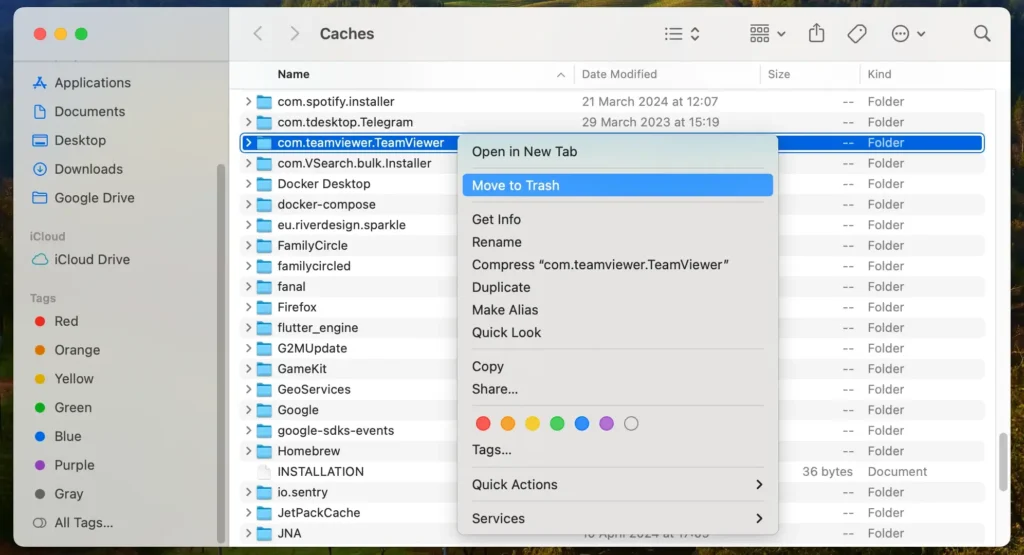Apply purple tag color in context menu
The height and width of the screenshot is (555, 1024).
coord(607,424)
